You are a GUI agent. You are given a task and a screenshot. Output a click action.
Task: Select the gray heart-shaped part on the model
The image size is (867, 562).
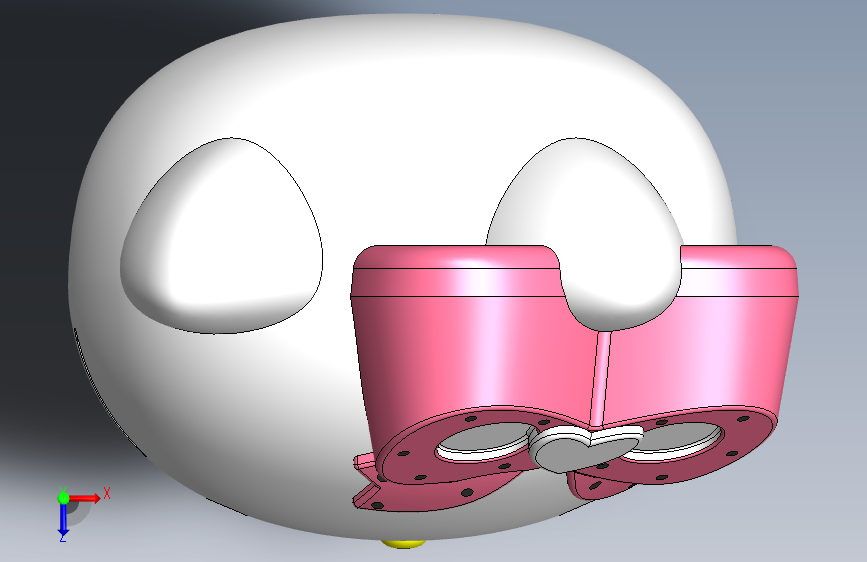tap(586, 449)
